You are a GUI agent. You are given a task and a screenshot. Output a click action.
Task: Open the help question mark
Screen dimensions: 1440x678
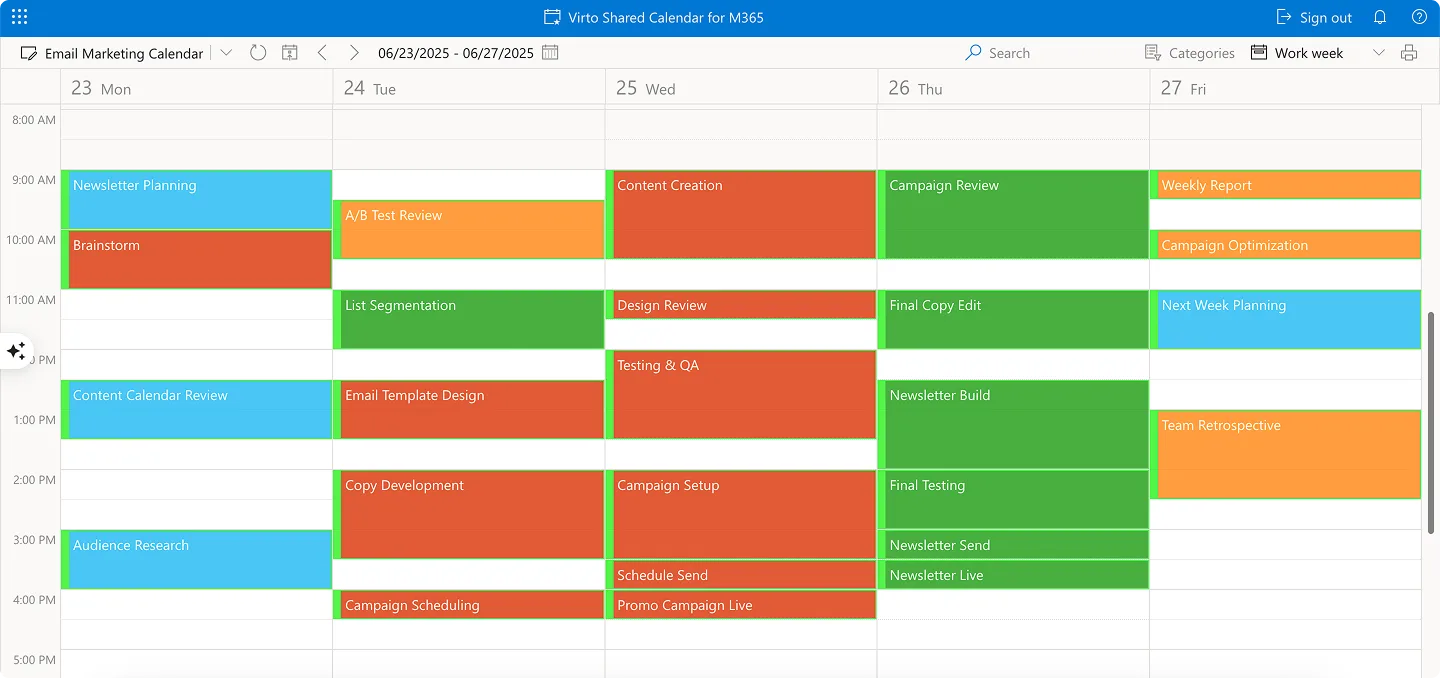tap(1419, 17)
